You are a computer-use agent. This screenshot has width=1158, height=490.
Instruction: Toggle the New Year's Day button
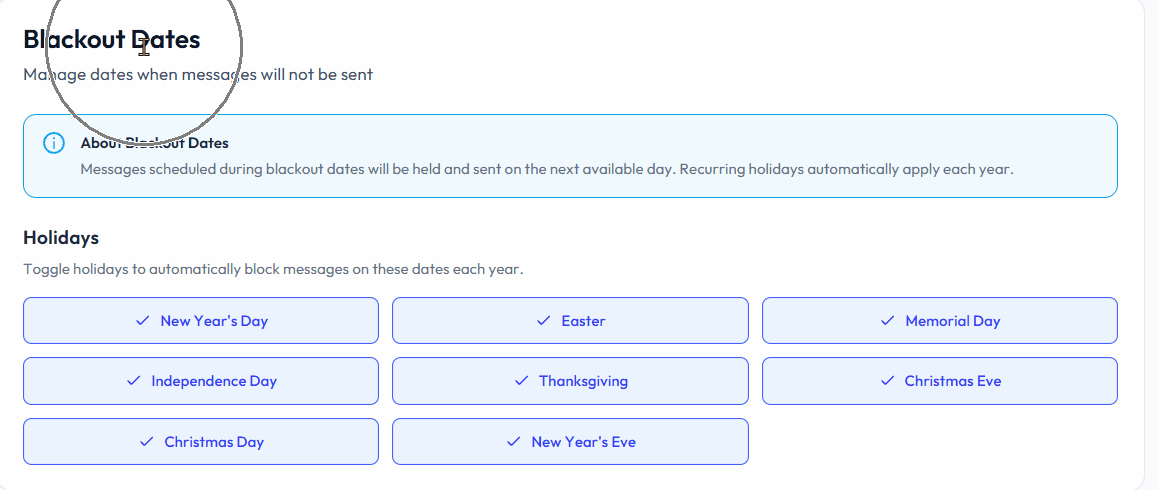tap(201, 321)
